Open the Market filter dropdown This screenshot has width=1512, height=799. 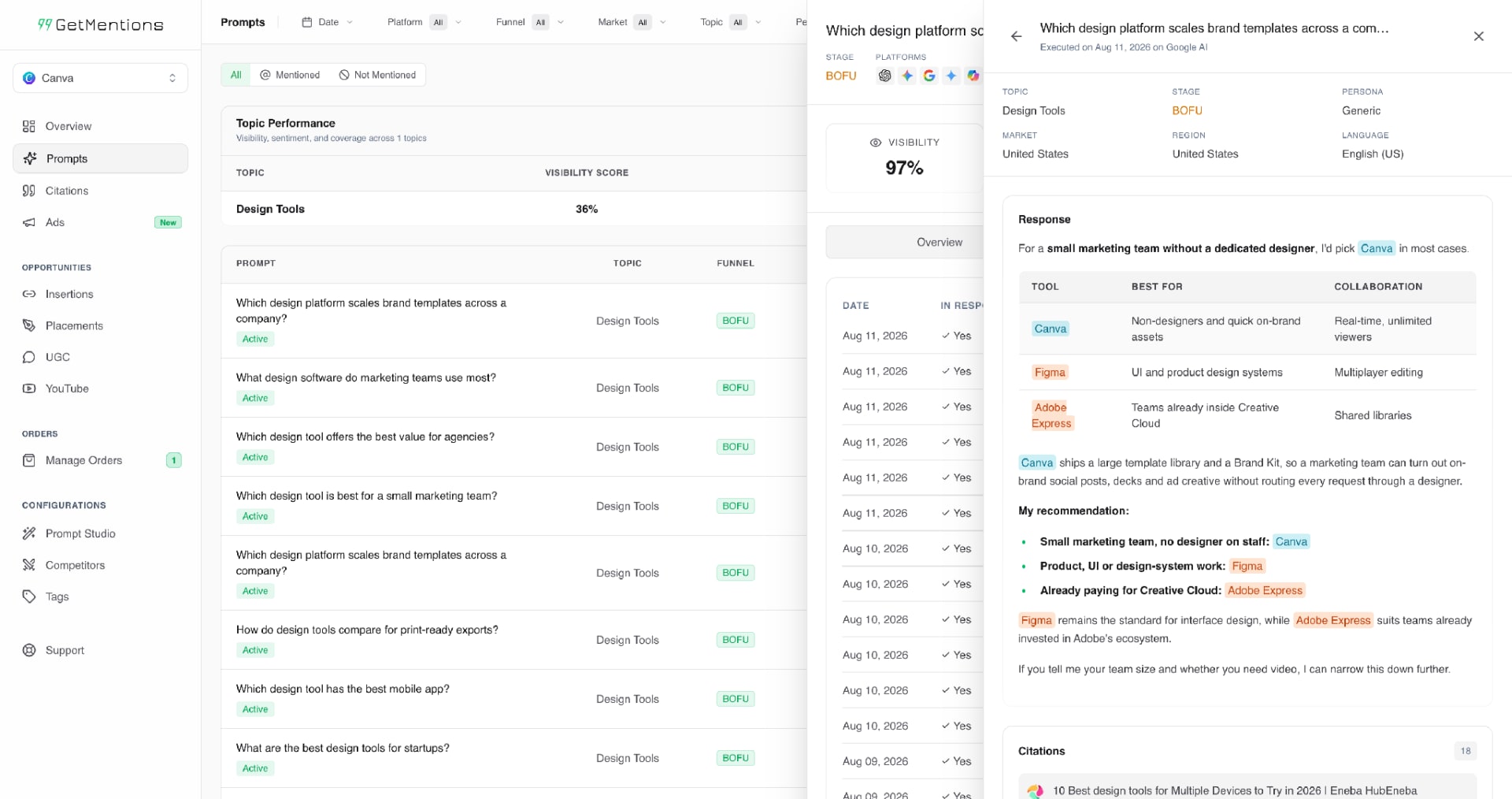[x=632, y=22]
